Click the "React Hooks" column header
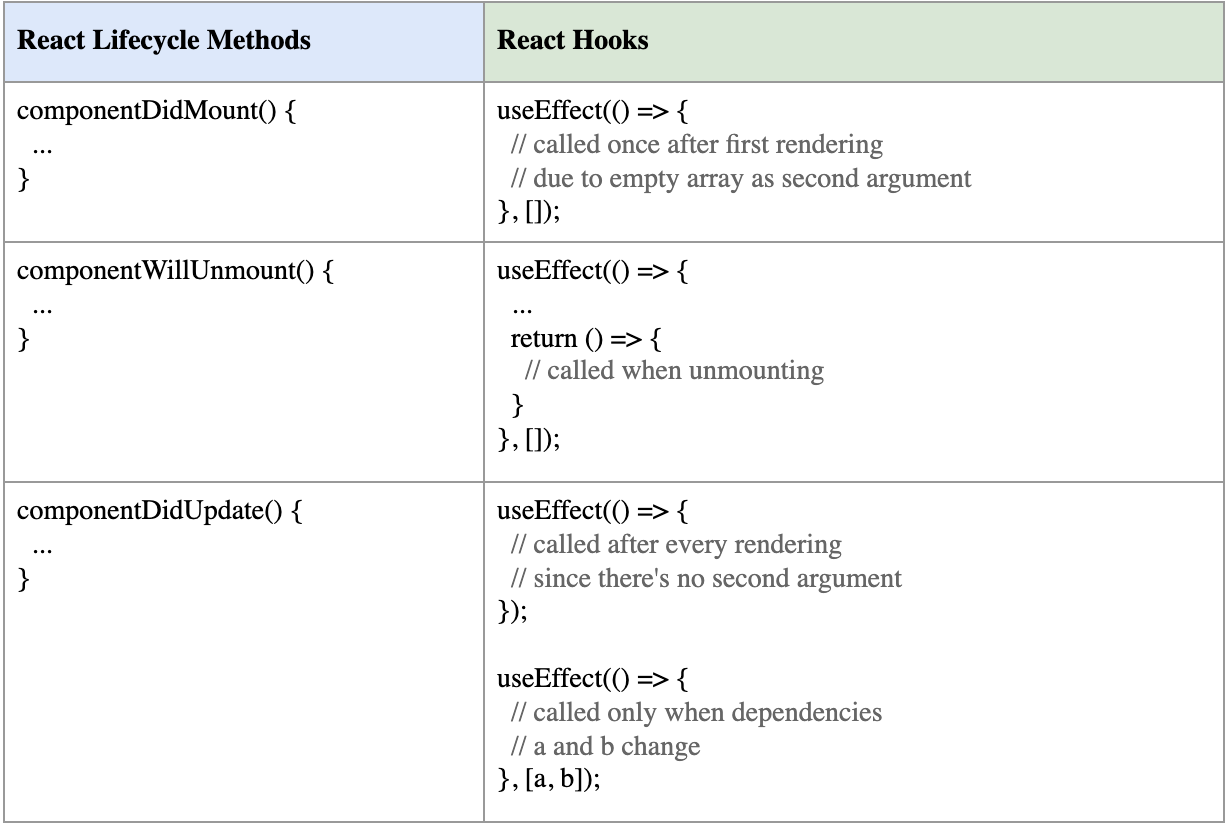Screen dimensions: 1228x826 coord(573,41)
